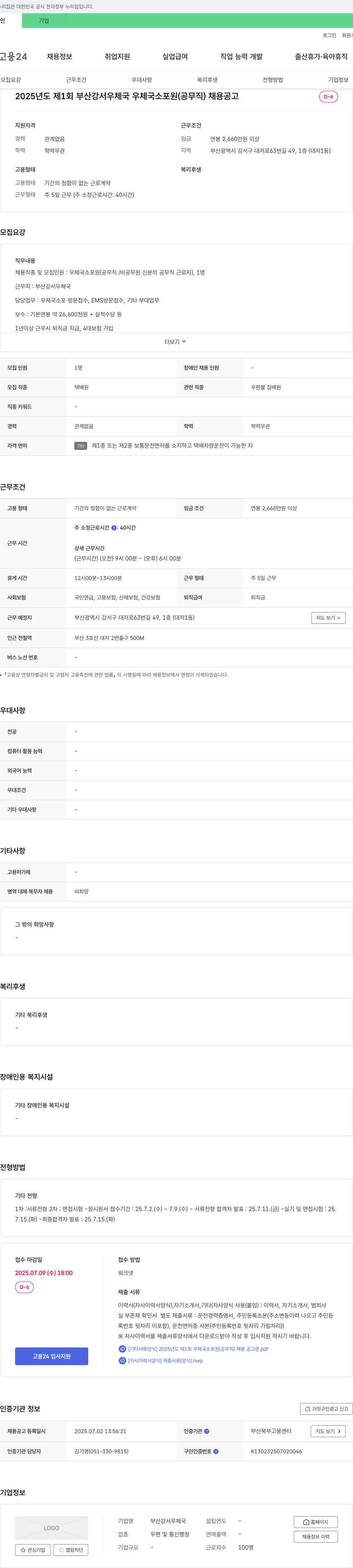Jump to the 우대사항 section tab
Image resolution: width=353 pixels, height=1568 pixels.
tap(142, 80)
